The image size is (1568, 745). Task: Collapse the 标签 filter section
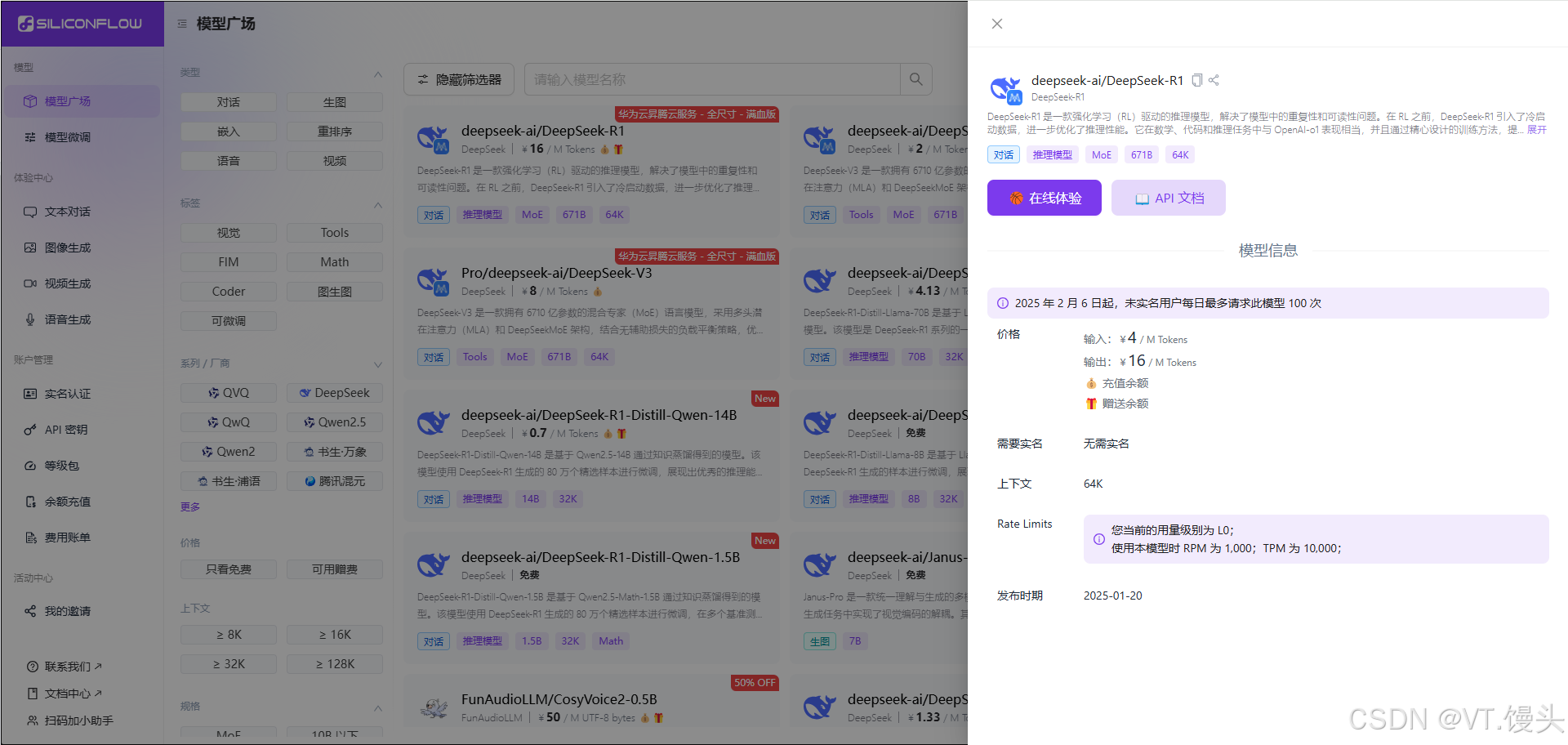(377, 205)
